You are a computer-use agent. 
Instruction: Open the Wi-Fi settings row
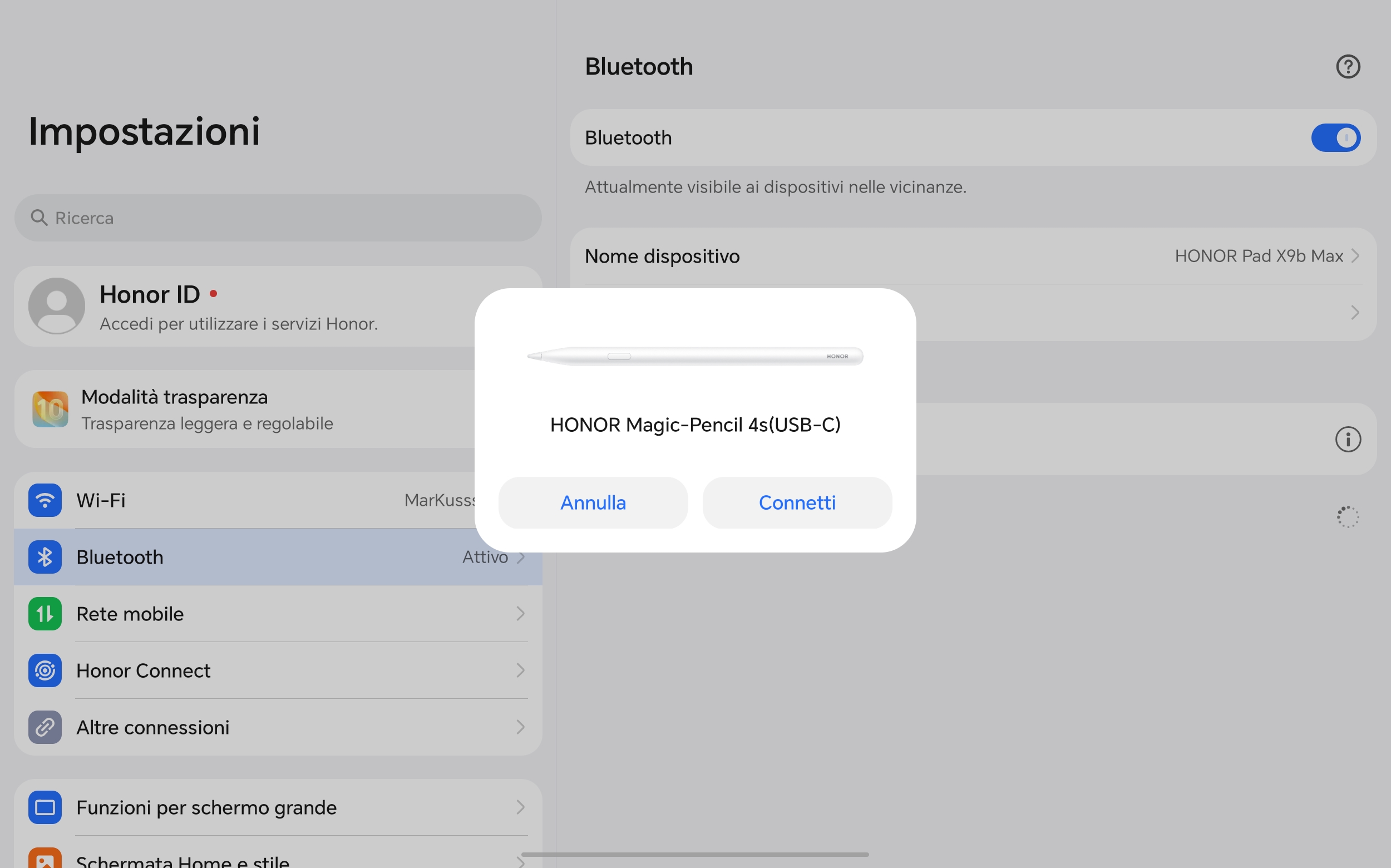278,501
